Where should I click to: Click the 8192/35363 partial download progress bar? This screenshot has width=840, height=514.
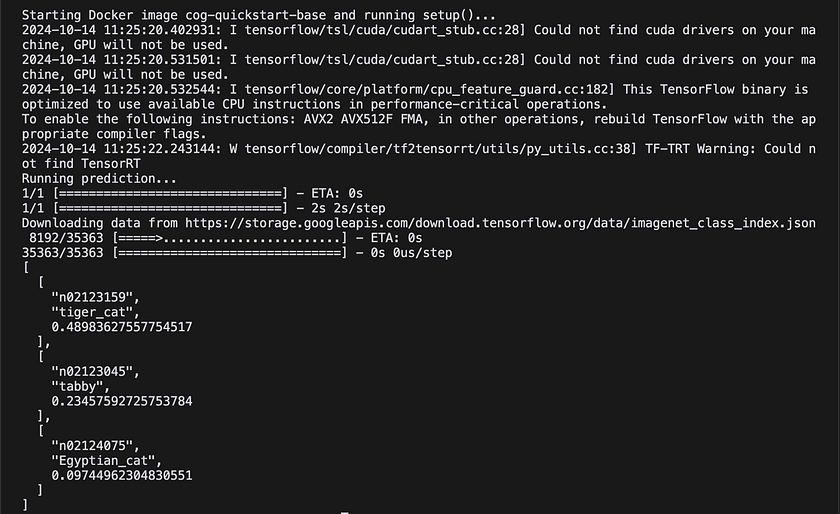tap(226, 238)
